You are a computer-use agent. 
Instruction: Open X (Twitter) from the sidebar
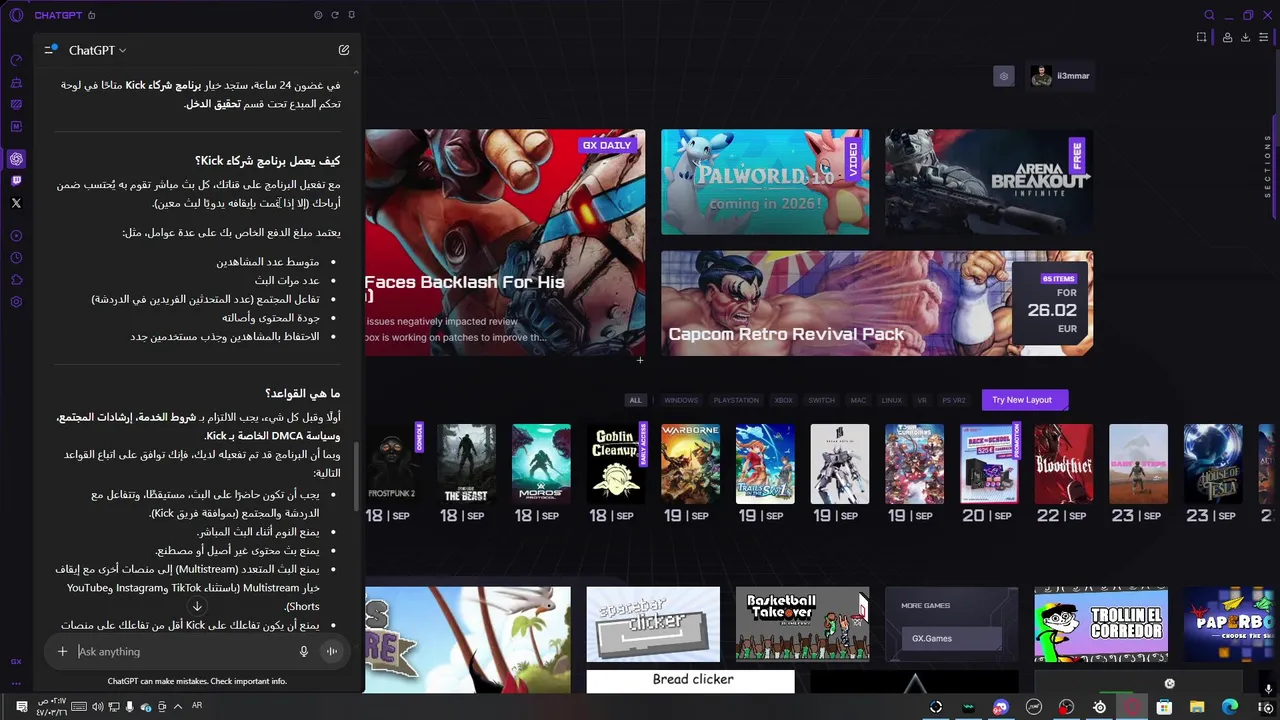pos(16,203)
